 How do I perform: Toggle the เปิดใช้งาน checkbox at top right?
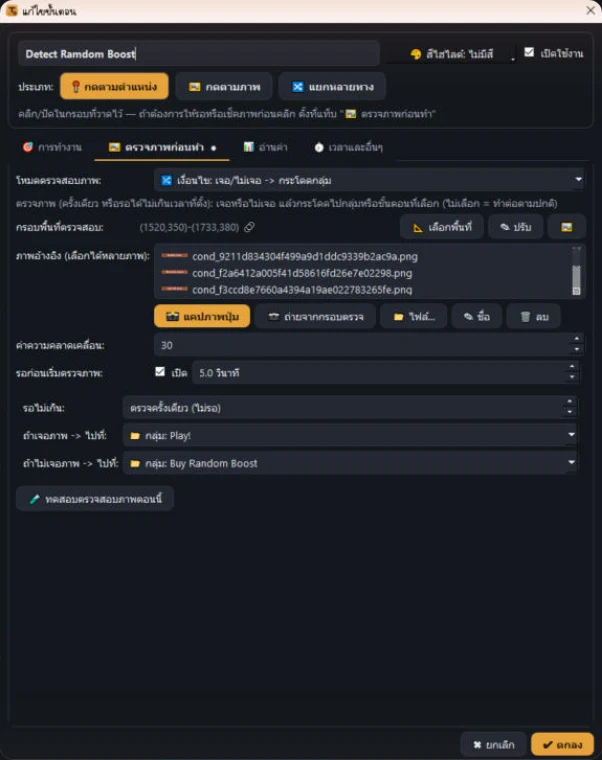529,52
